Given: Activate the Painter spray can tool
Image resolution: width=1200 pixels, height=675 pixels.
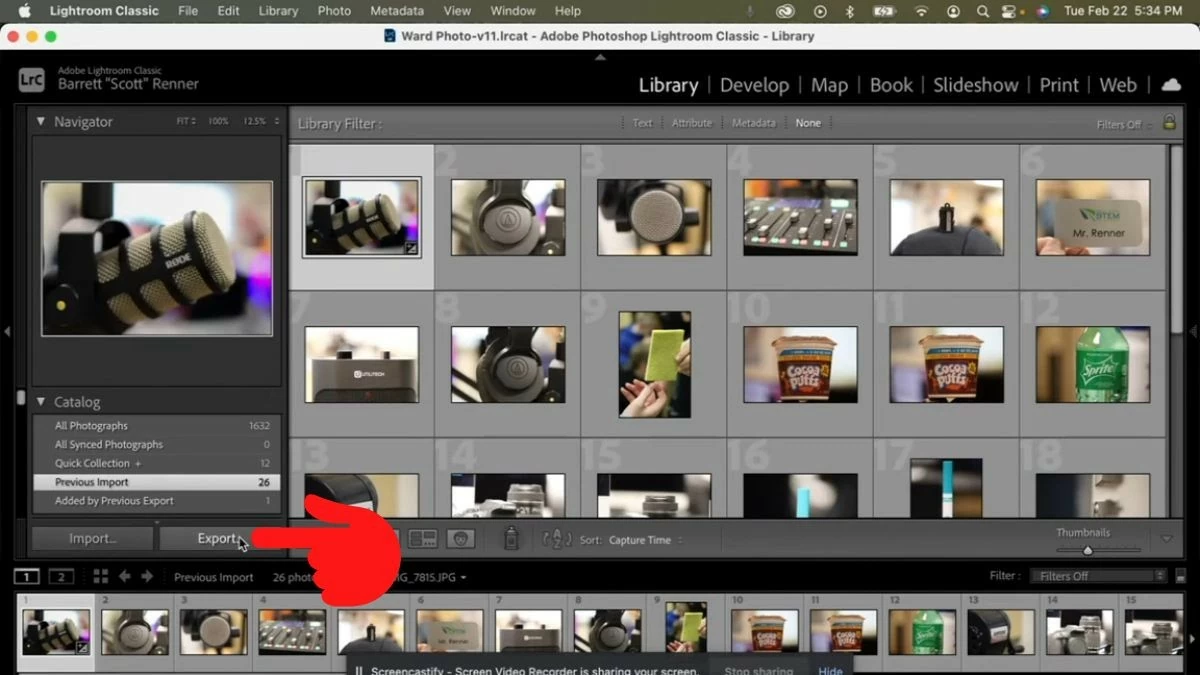Looking at the screenshot, I should tap(510, 540).
